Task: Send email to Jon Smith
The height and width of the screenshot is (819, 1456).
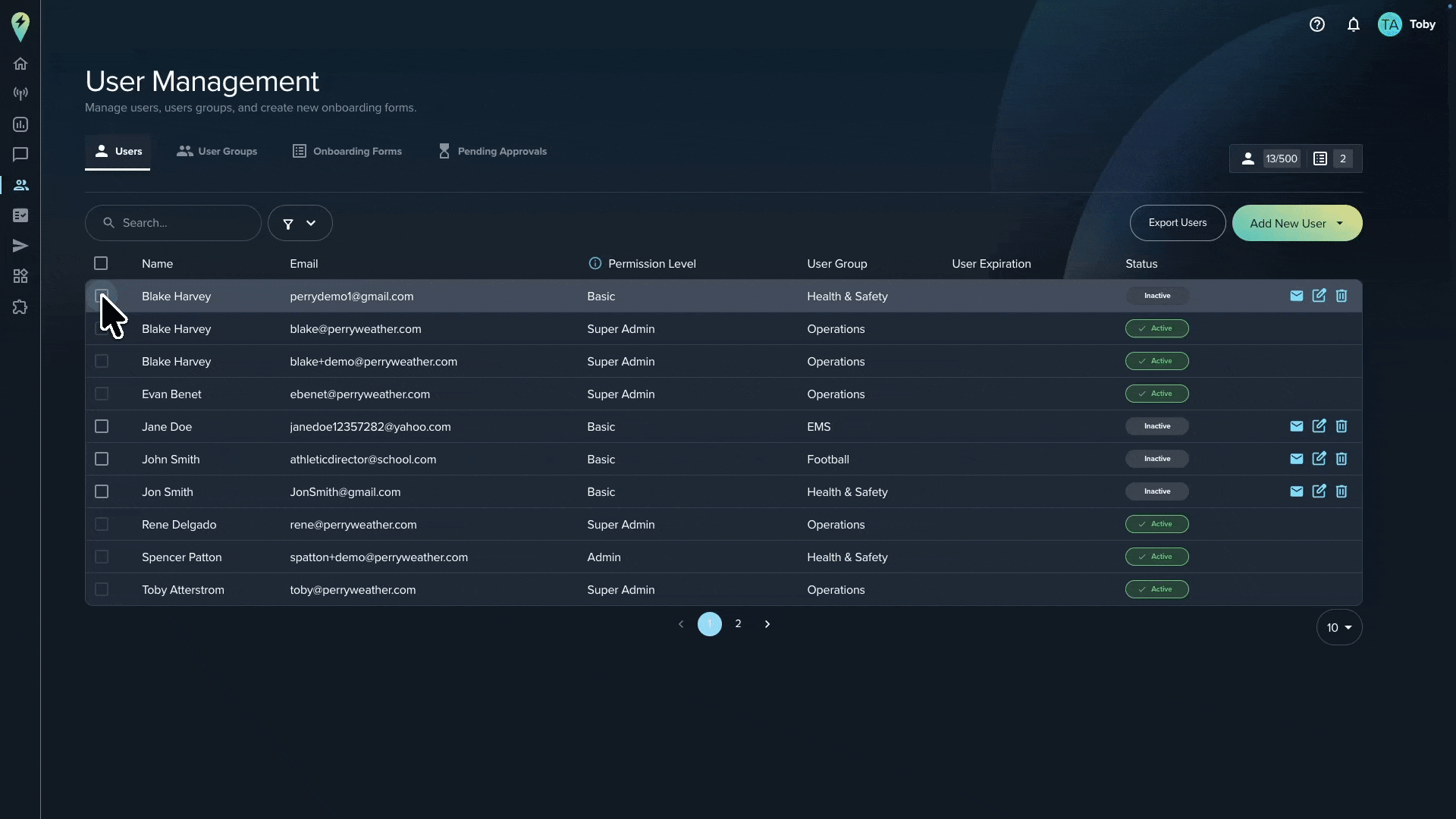Action: (1297, 491)
